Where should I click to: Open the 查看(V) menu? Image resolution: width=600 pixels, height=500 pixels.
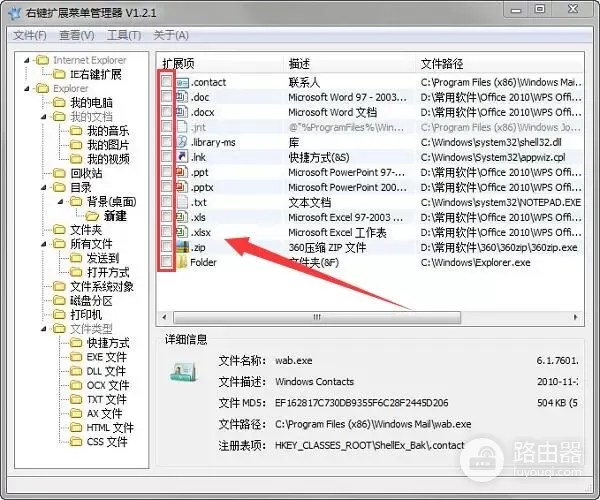(x=77, y=36)
